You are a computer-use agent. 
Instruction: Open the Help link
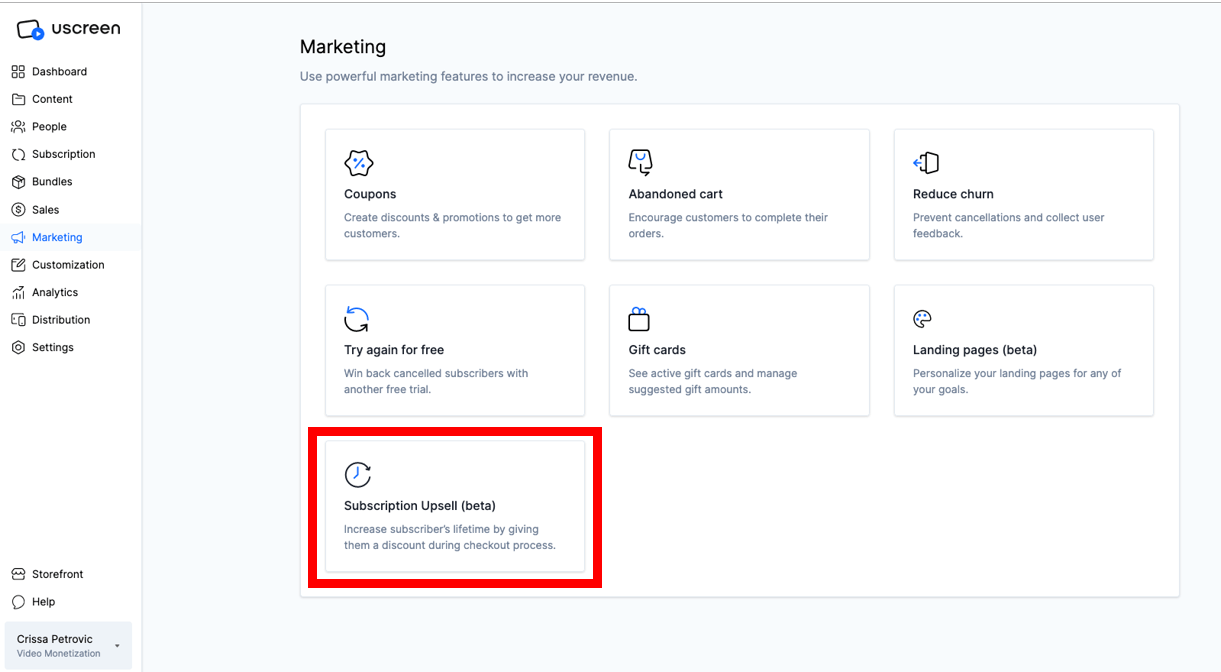click(43, 602)
